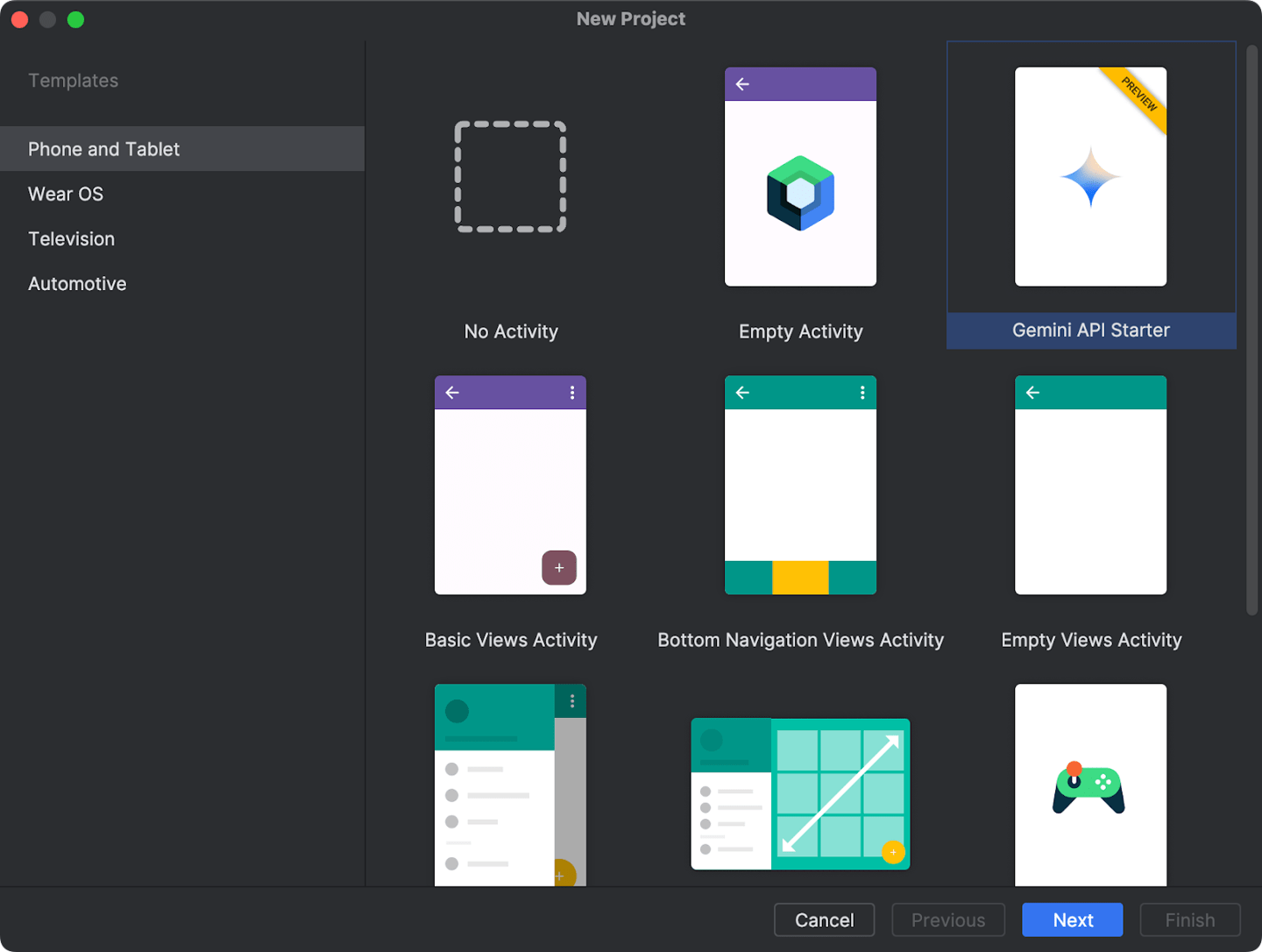Choose the Game Activity controller template

1090,785
